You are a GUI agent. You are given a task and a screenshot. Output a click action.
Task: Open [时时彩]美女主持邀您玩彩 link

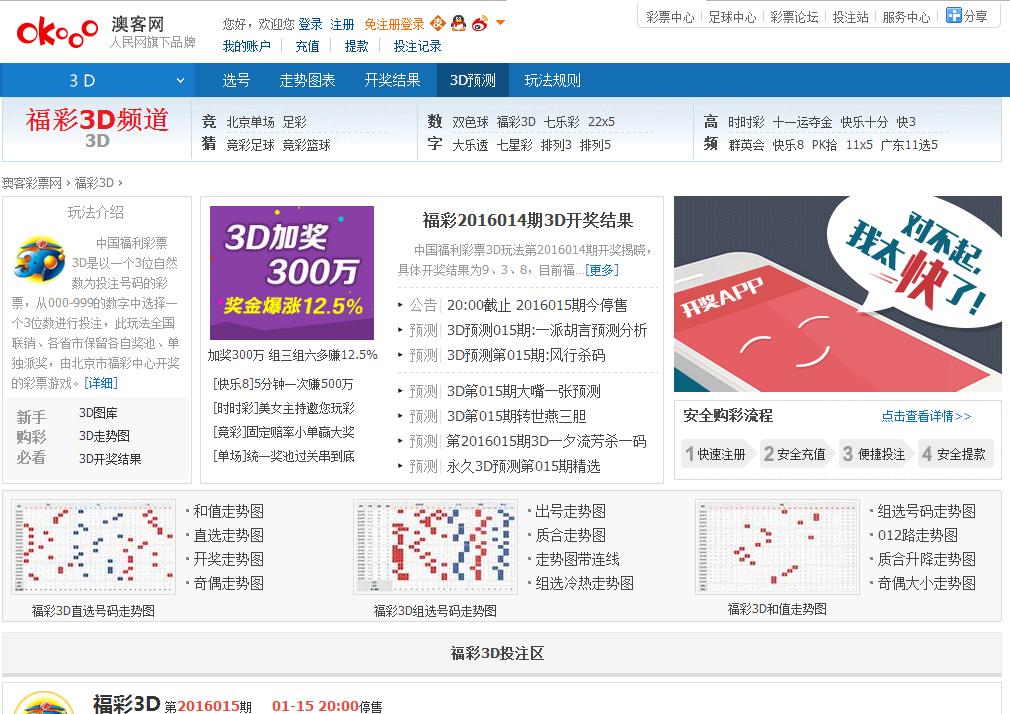click(283, 408)
